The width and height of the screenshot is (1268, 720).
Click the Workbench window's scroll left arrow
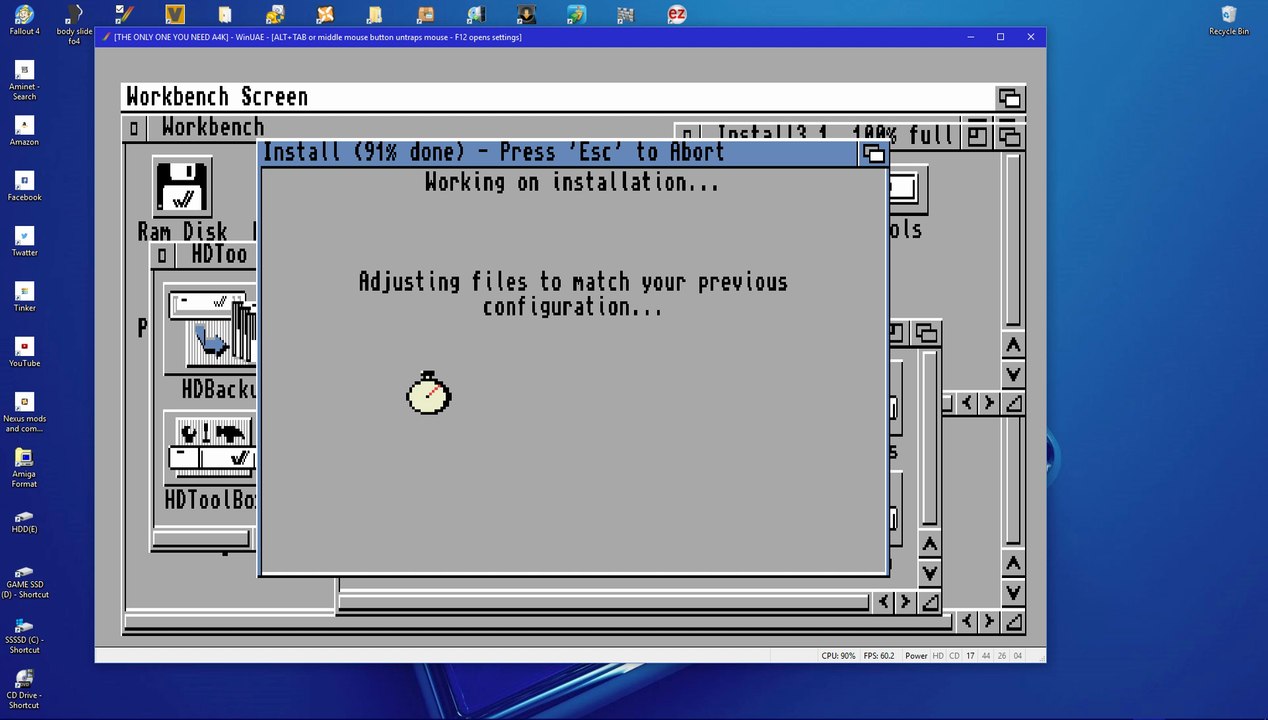966,621
